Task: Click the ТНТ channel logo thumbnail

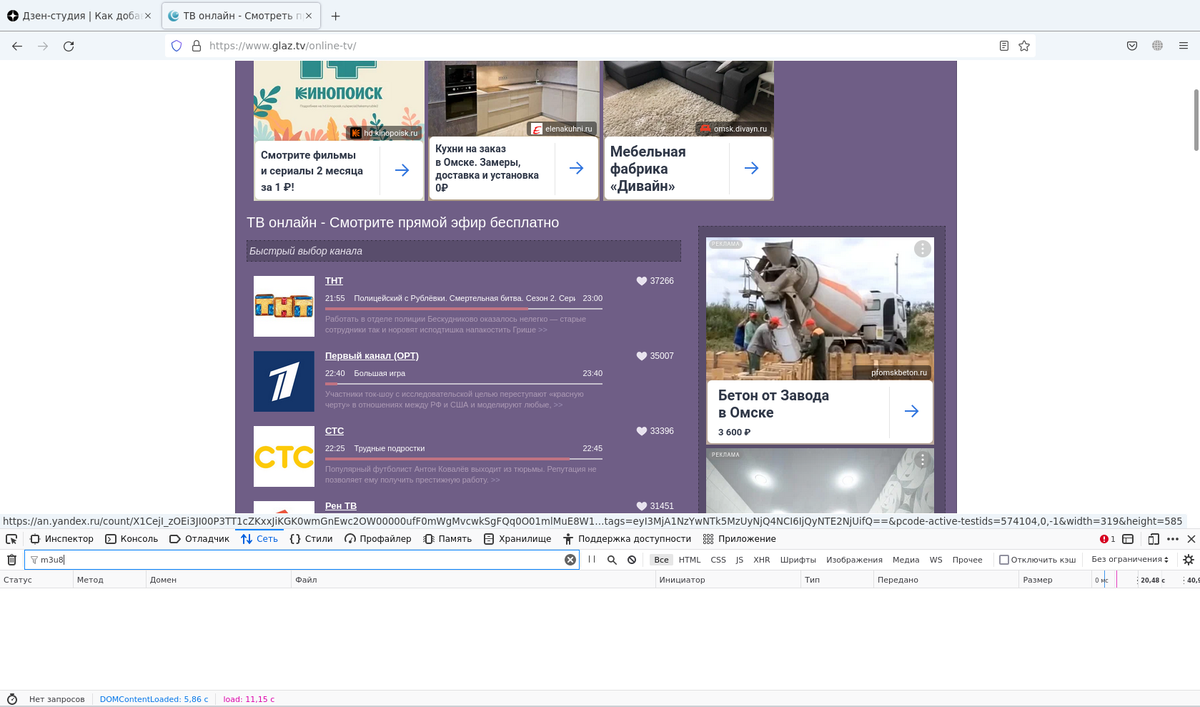Action: coord(284,306)
